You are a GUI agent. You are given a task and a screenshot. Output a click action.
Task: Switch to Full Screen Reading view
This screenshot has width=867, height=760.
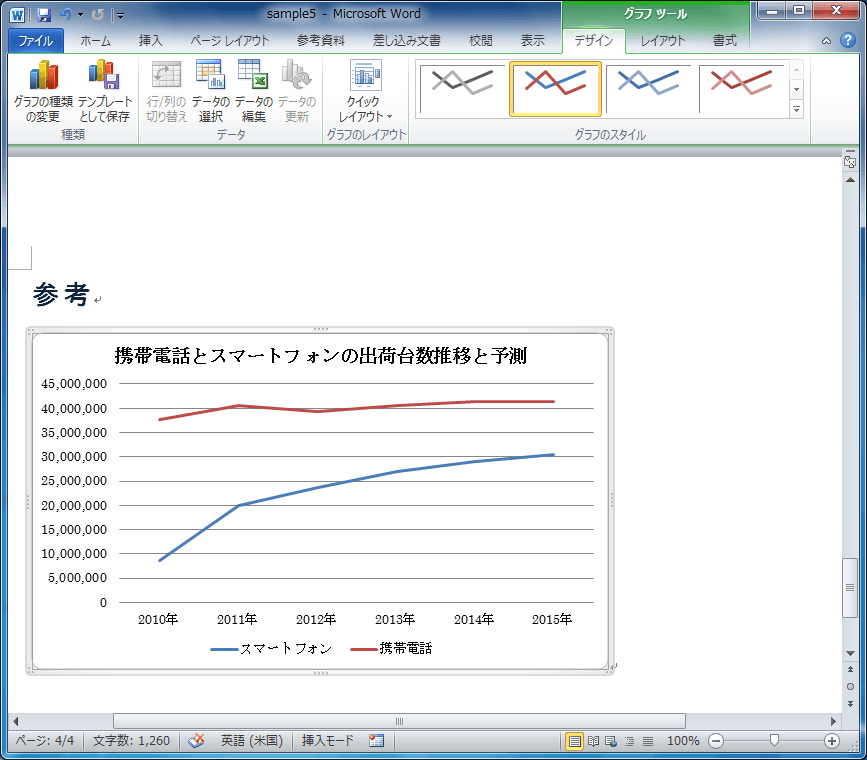(x=593, y=741)
